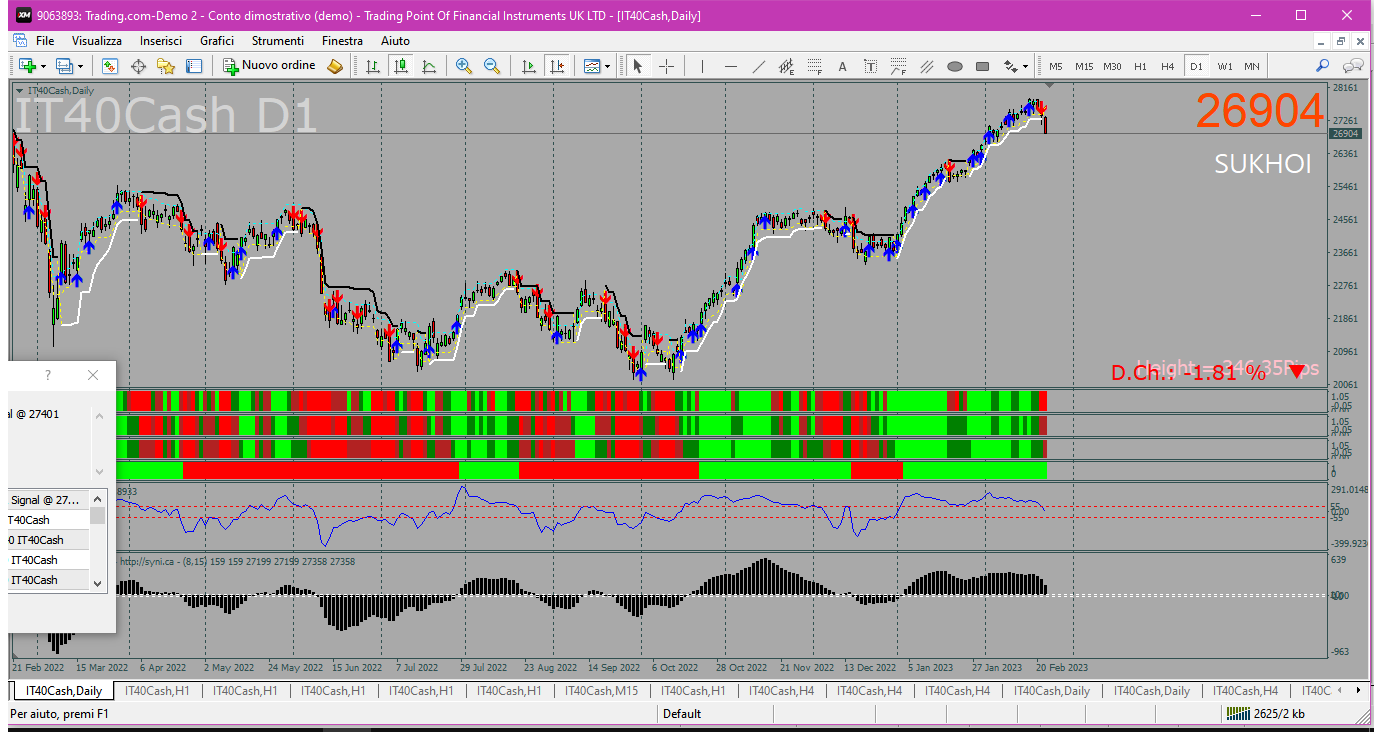Viewport: 1378px width, 732px height.
Task: Select the text 'A' tool
Action: pyautogui.click(x=842, y=66)
